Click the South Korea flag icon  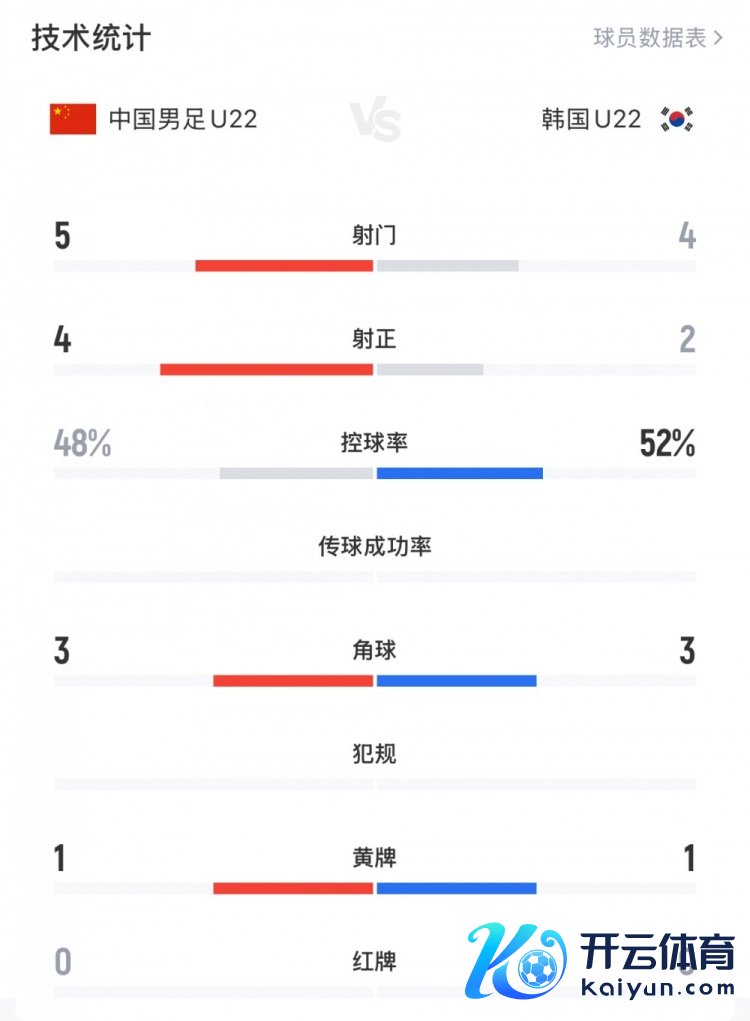click(x=677, y=120)
